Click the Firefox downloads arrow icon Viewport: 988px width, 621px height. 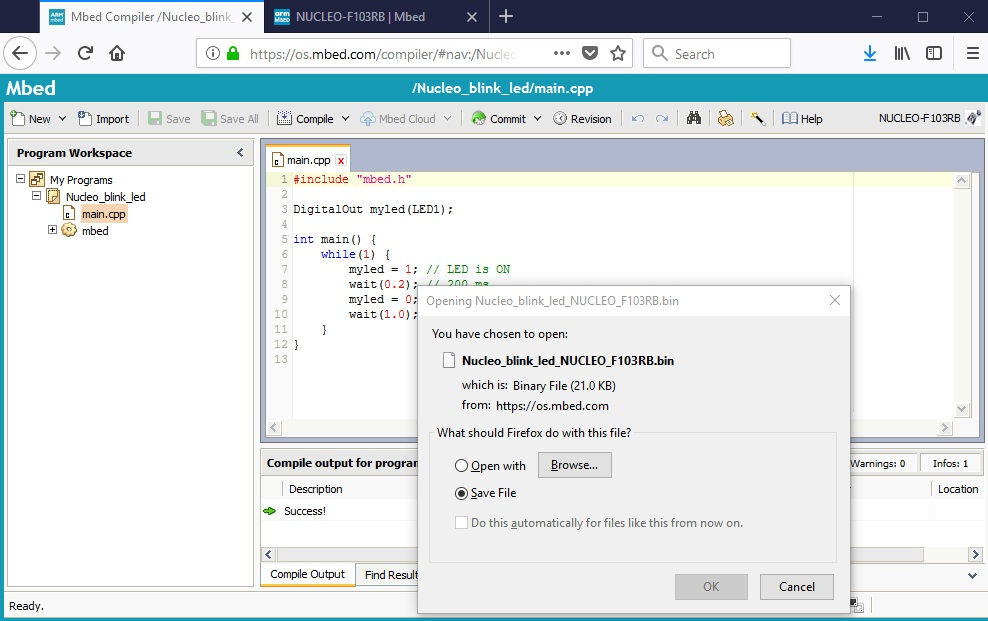(x=869, y=53)
